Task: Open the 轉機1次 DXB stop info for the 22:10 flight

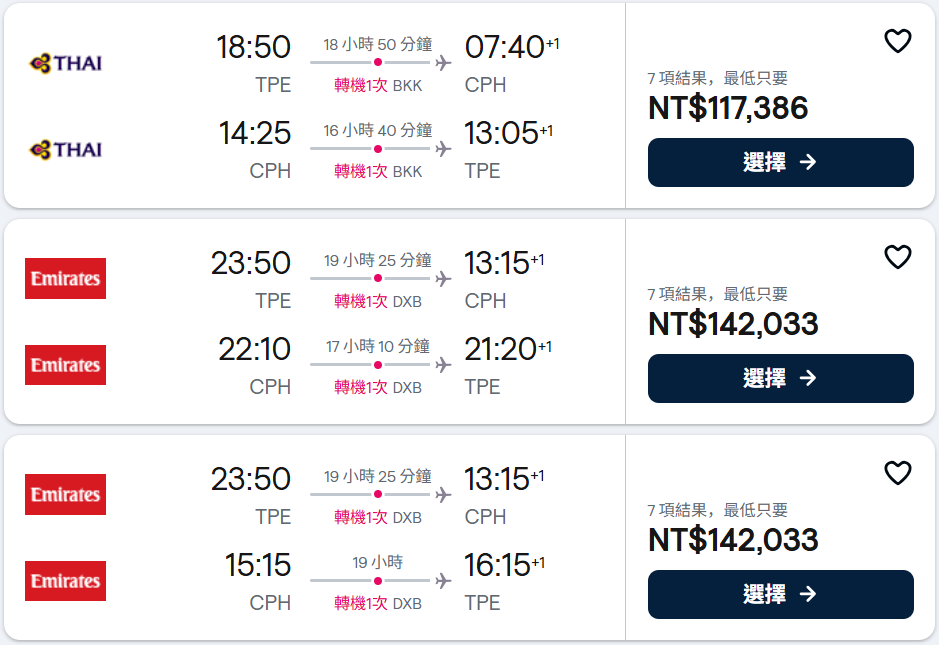Action: (378, 387)
